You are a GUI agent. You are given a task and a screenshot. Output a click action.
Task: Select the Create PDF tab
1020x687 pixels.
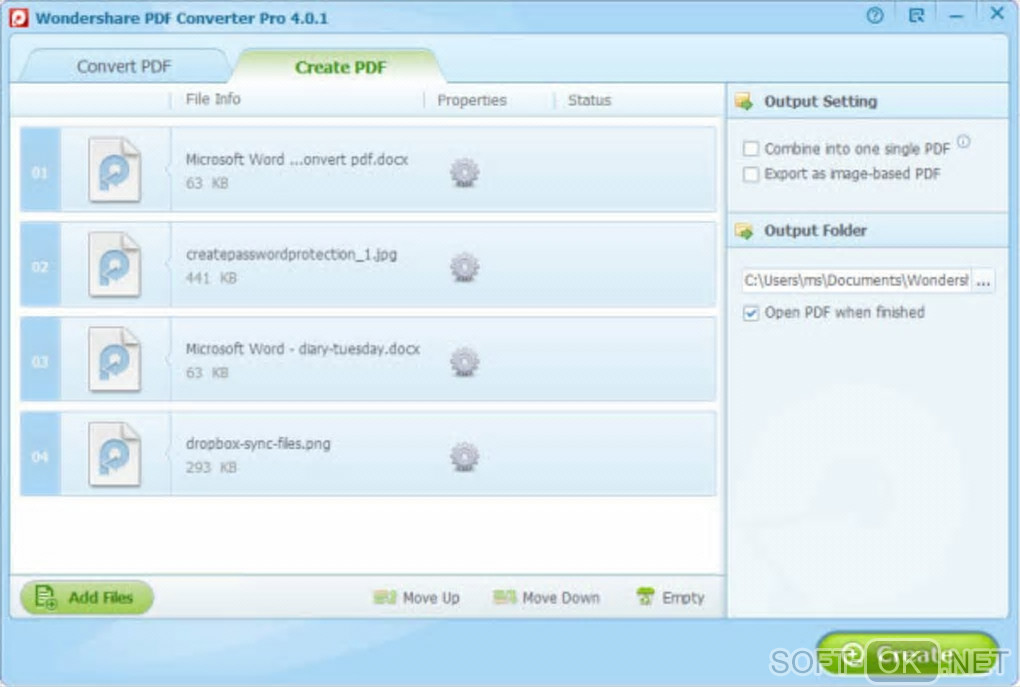pyautogui.click(x=340, y=67)
